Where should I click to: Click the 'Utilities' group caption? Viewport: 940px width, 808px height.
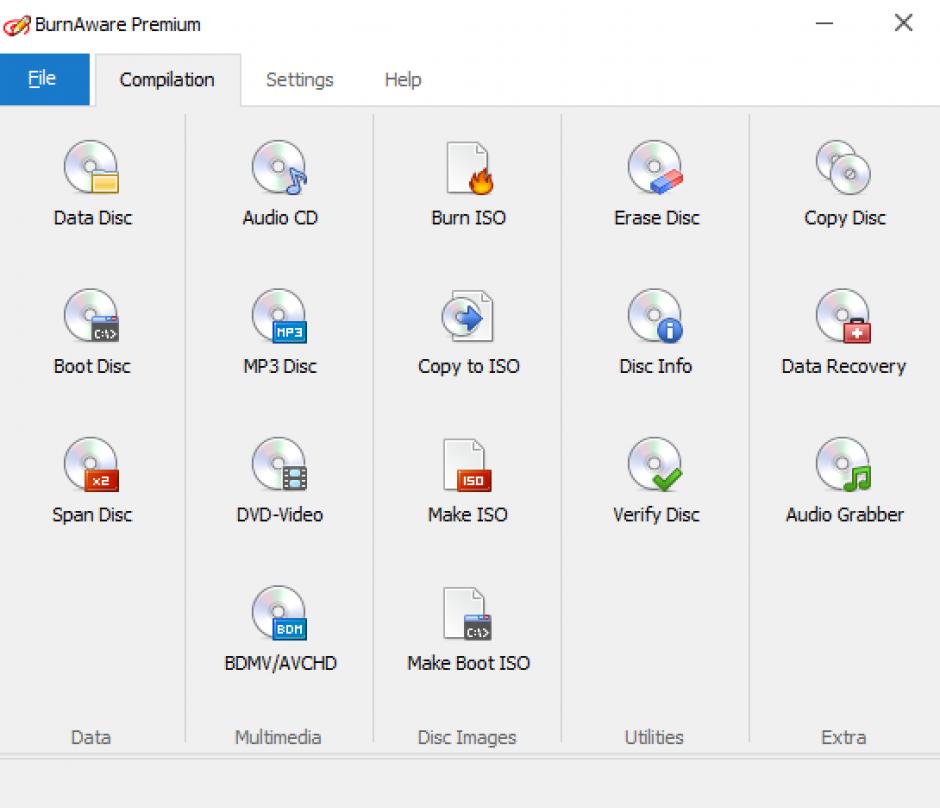click(x=654, y=737)
